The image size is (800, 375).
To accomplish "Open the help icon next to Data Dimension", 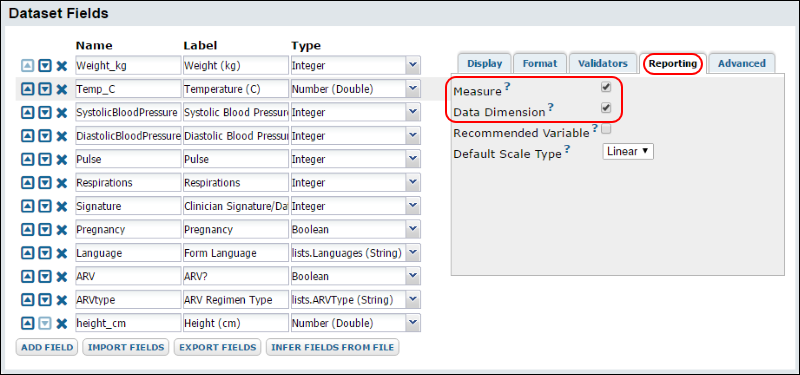I will [x=551, y=107].
